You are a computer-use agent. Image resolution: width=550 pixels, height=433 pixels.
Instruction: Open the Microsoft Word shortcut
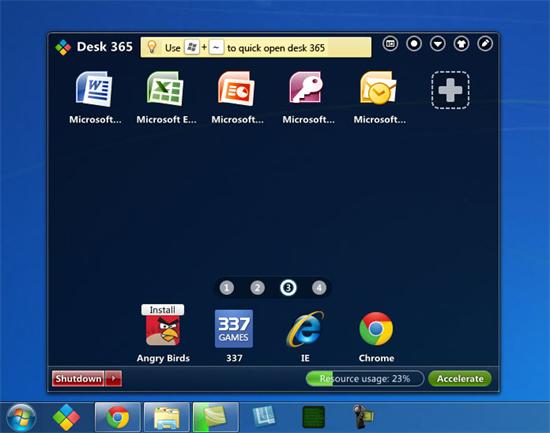click(x=94, y=89)
